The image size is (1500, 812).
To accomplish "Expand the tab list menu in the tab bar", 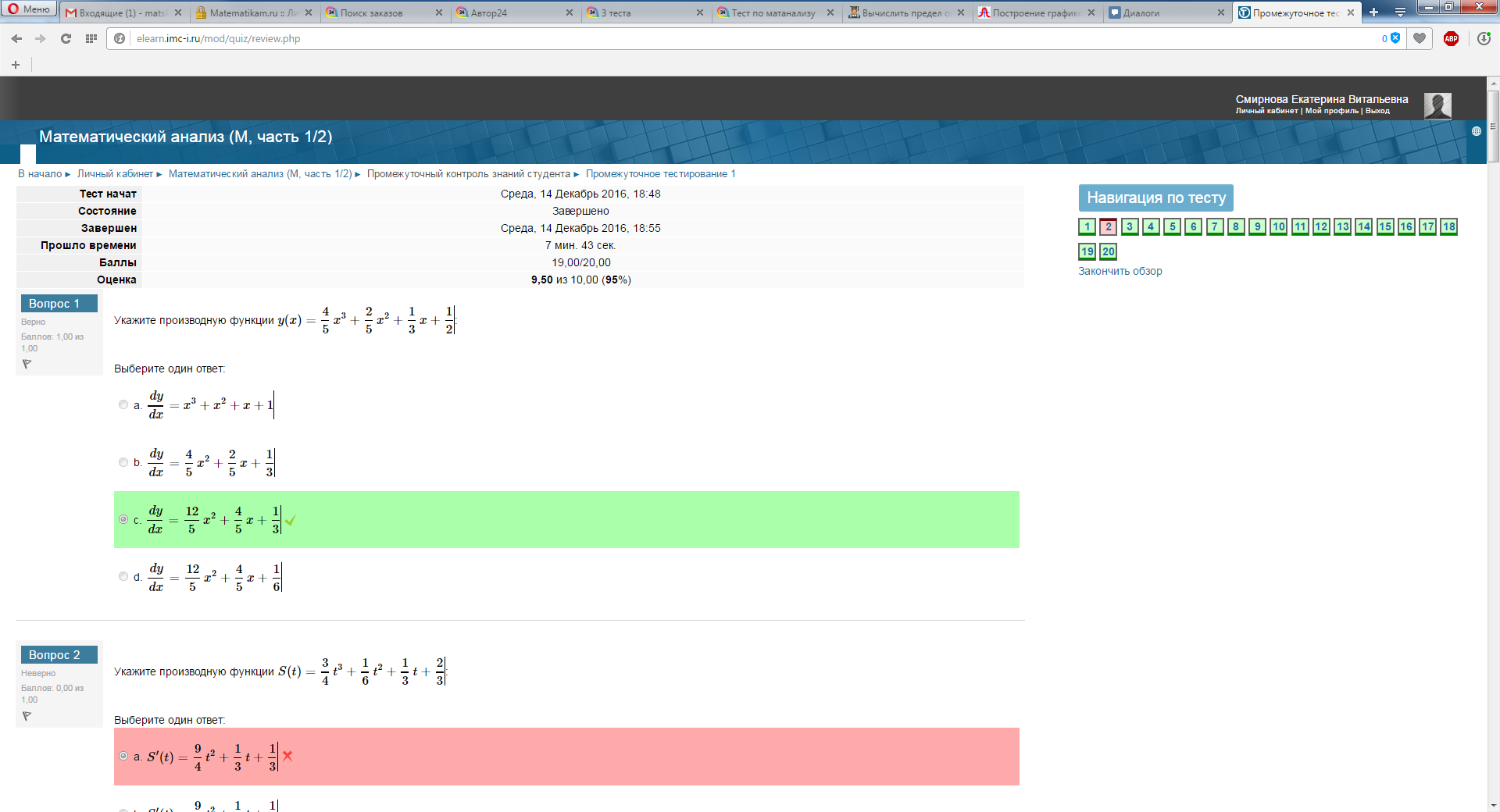I will click(x=1400, y=12).
